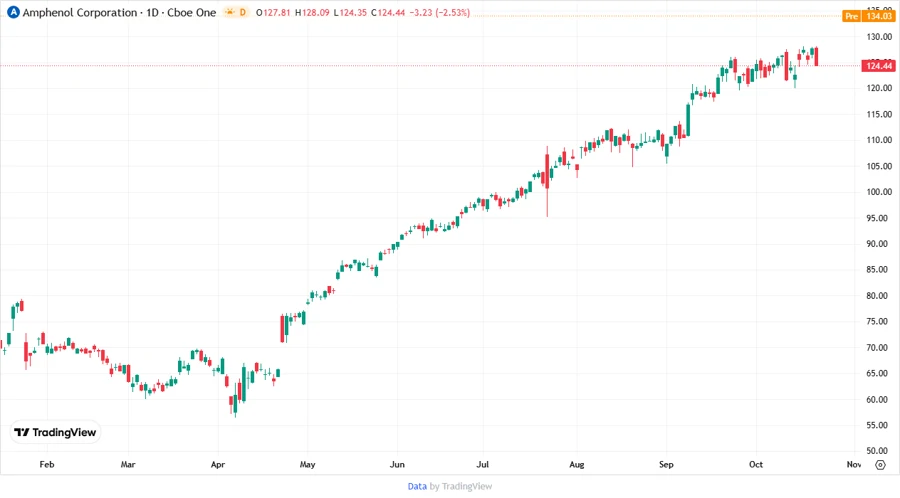Click the '1D' interval label in title
The height and width of the screenshot is (498, 900).
pos(152,12)
